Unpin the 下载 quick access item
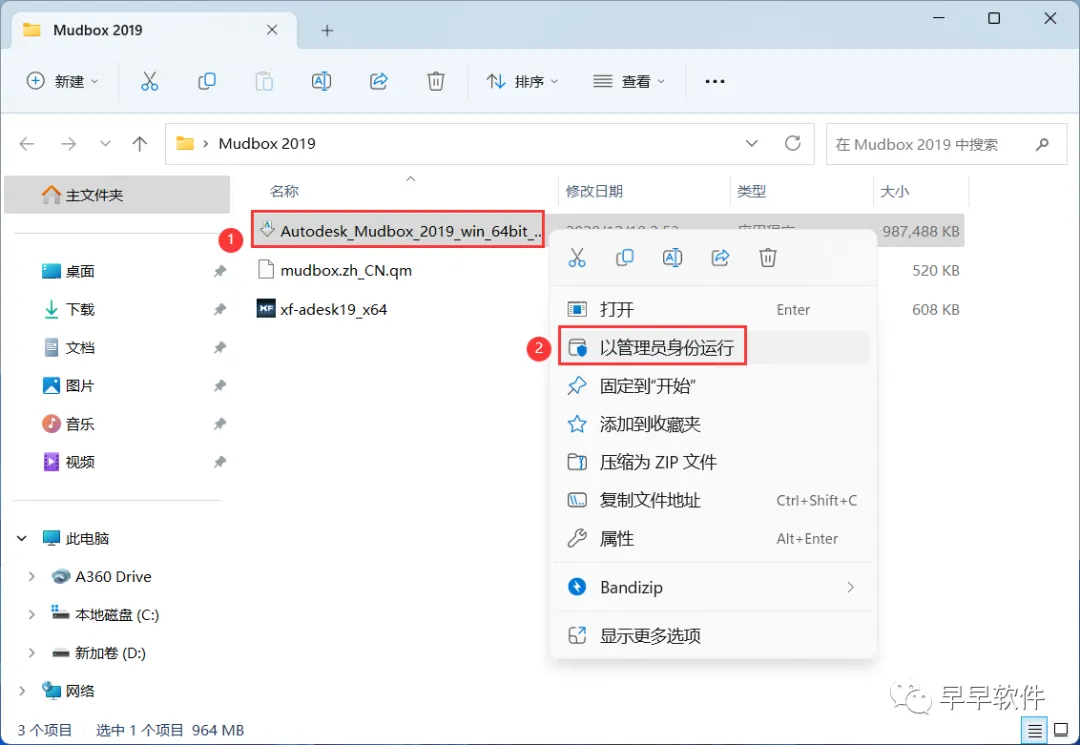 pos(220,309)
